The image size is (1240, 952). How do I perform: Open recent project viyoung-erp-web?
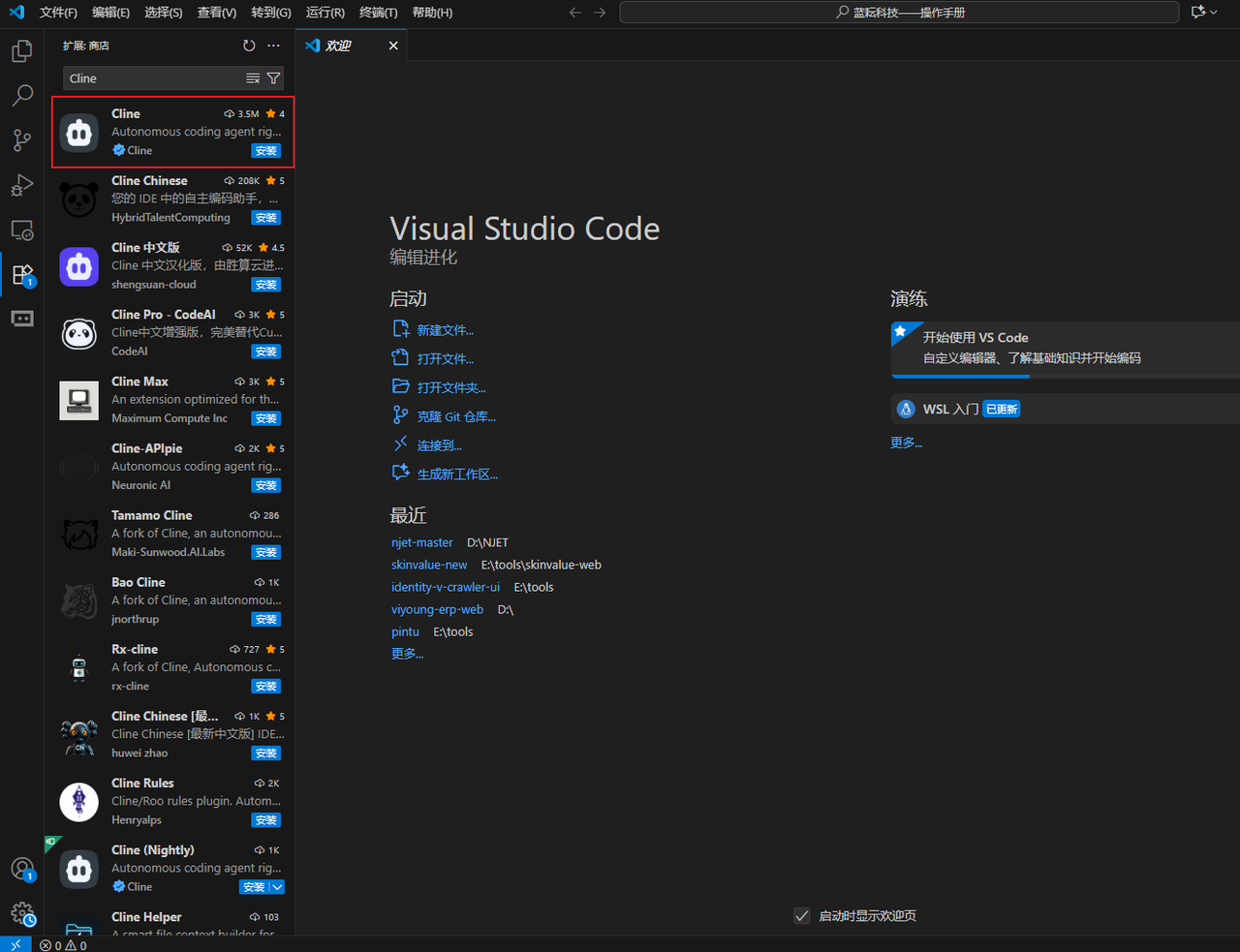(x=437, y=609)
